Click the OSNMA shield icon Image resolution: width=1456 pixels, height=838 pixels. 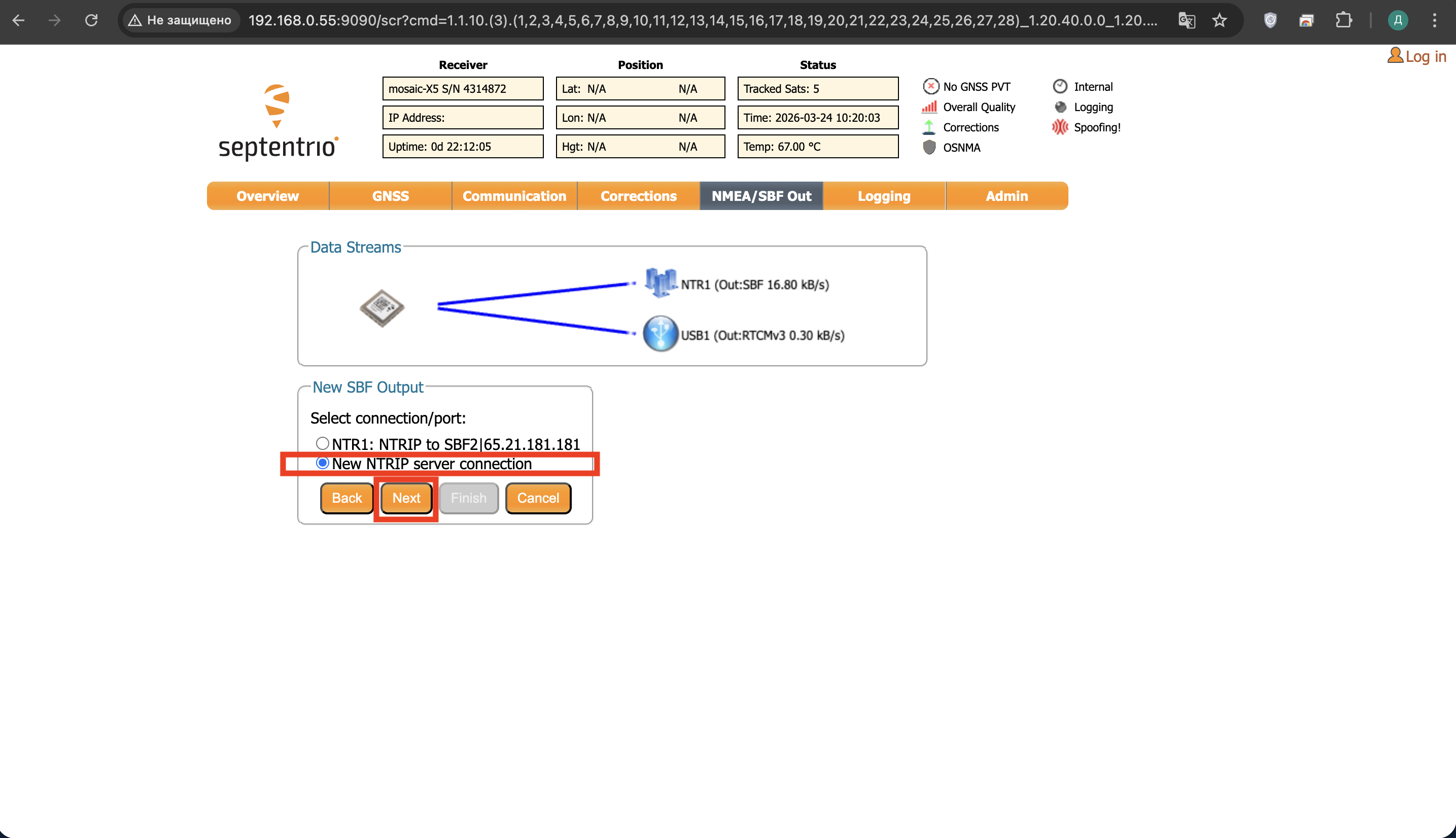pos(929,147)
